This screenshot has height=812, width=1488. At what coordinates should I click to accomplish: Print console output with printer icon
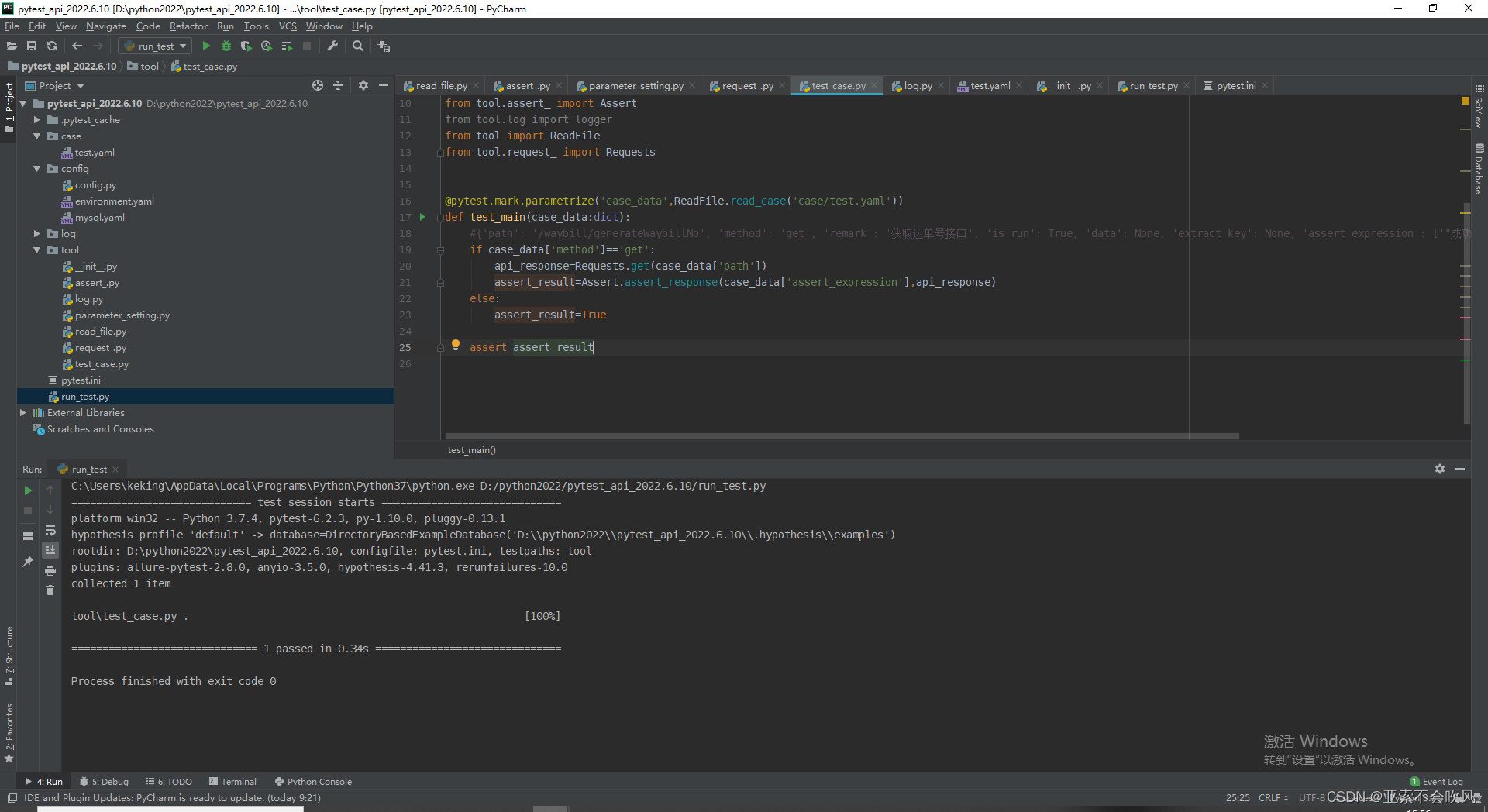tap(50, 570)
